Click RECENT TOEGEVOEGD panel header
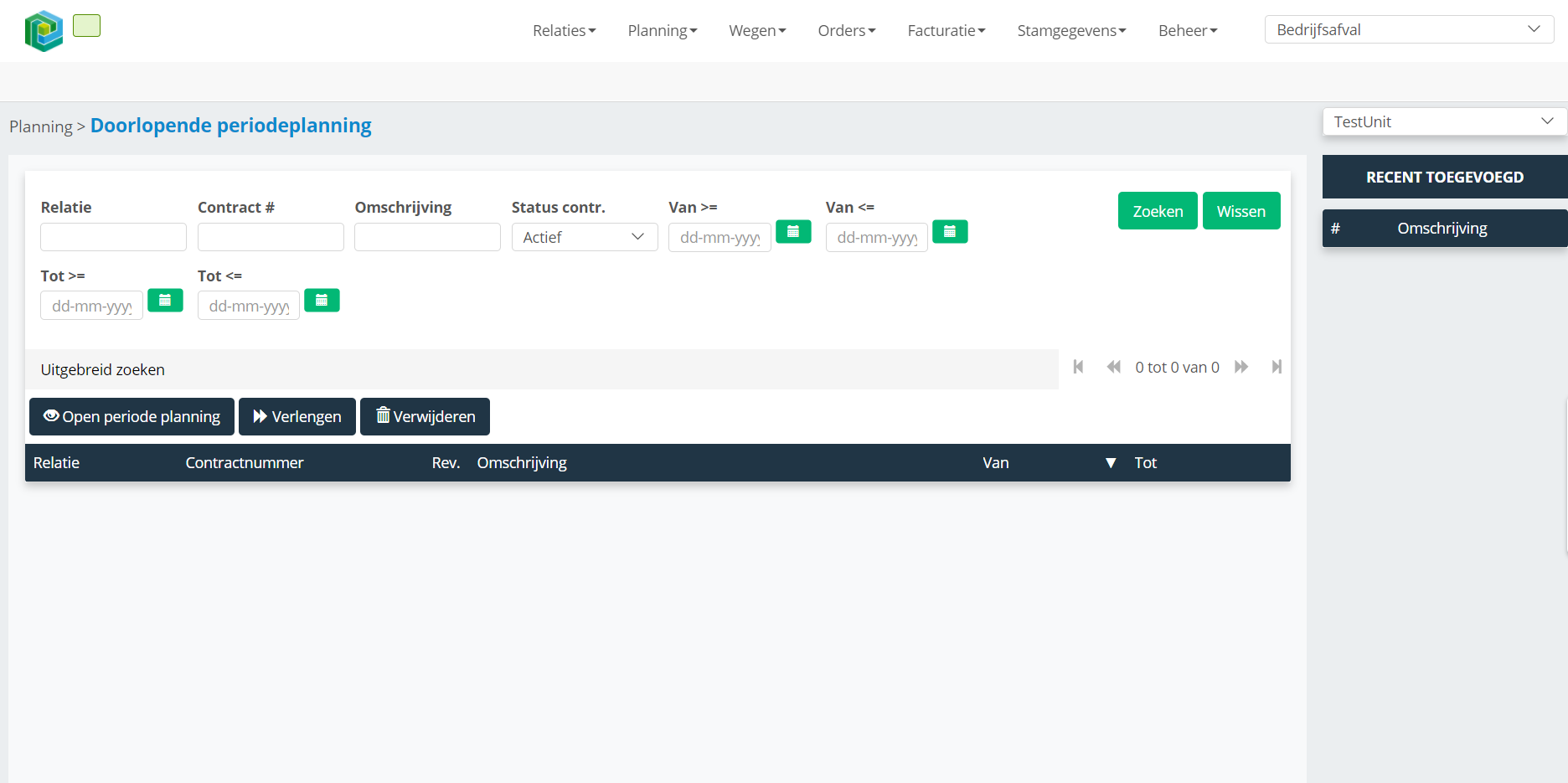Viewport: 1568px width, 783px height. [1445, 177]
